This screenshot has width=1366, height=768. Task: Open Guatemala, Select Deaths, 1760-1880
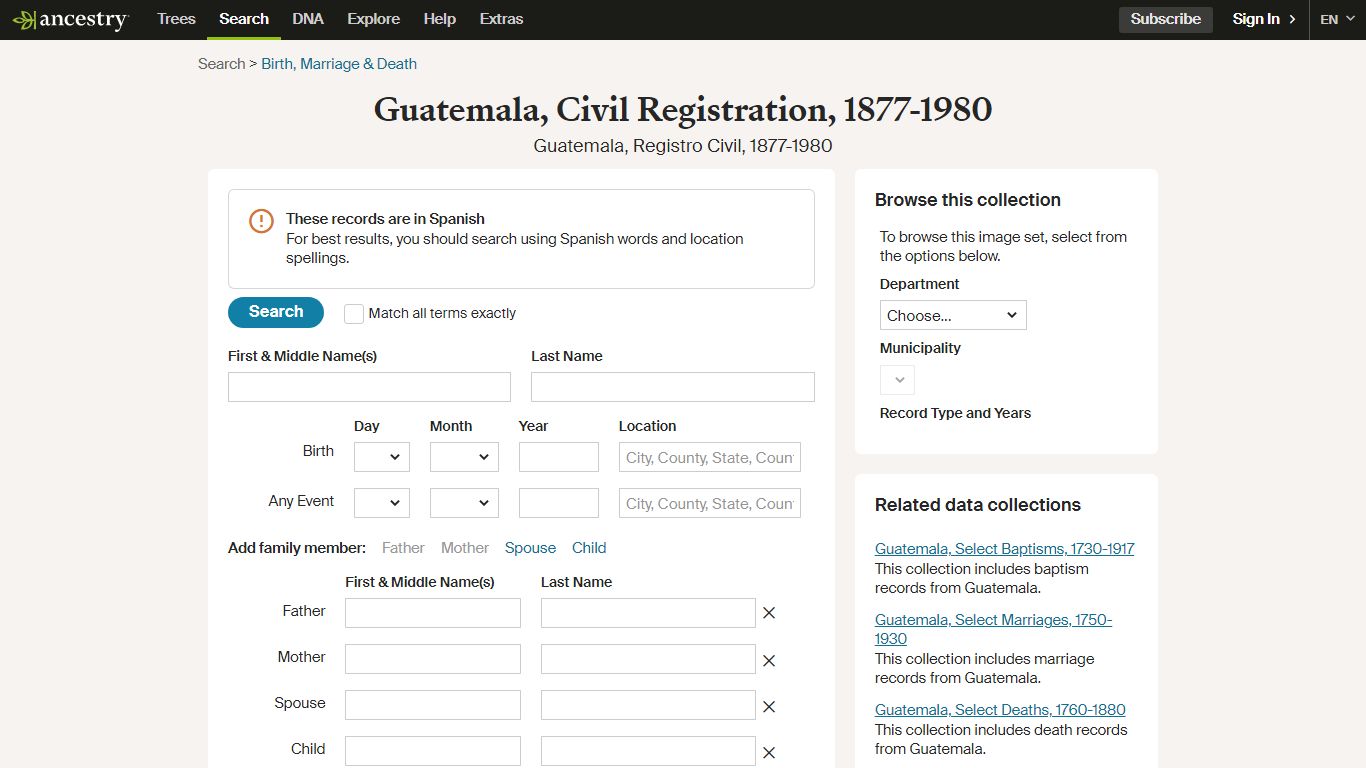[x=1000, y=710]
